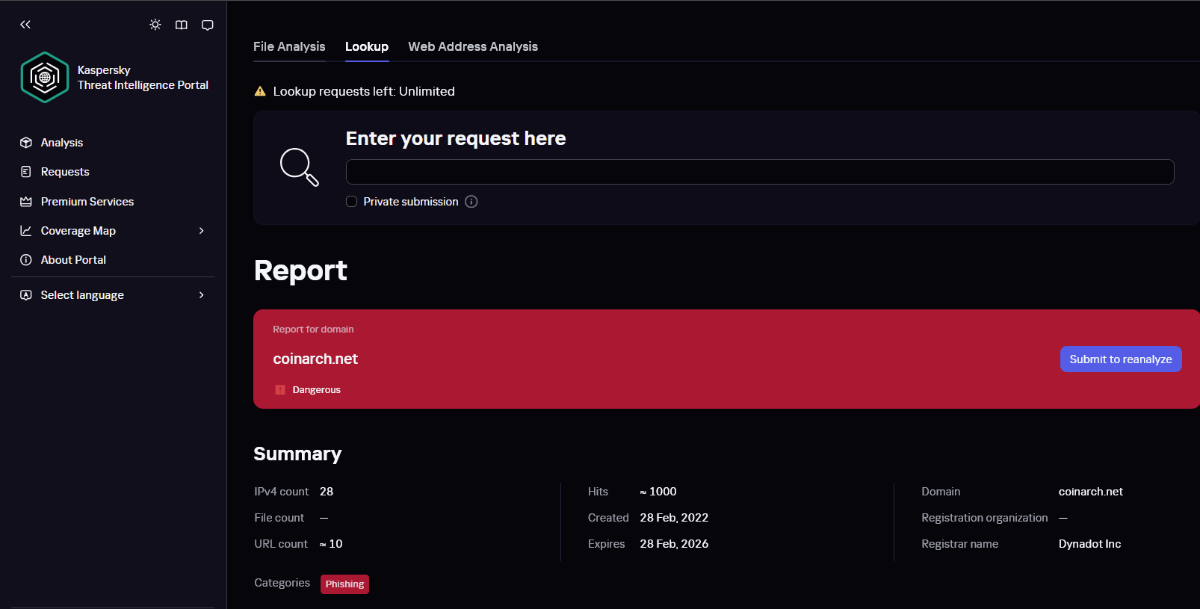The width and height of the screenshot is (1200, 609).
Task: Click the Created date 28 Feb, 2022
Action: point(674,518)
